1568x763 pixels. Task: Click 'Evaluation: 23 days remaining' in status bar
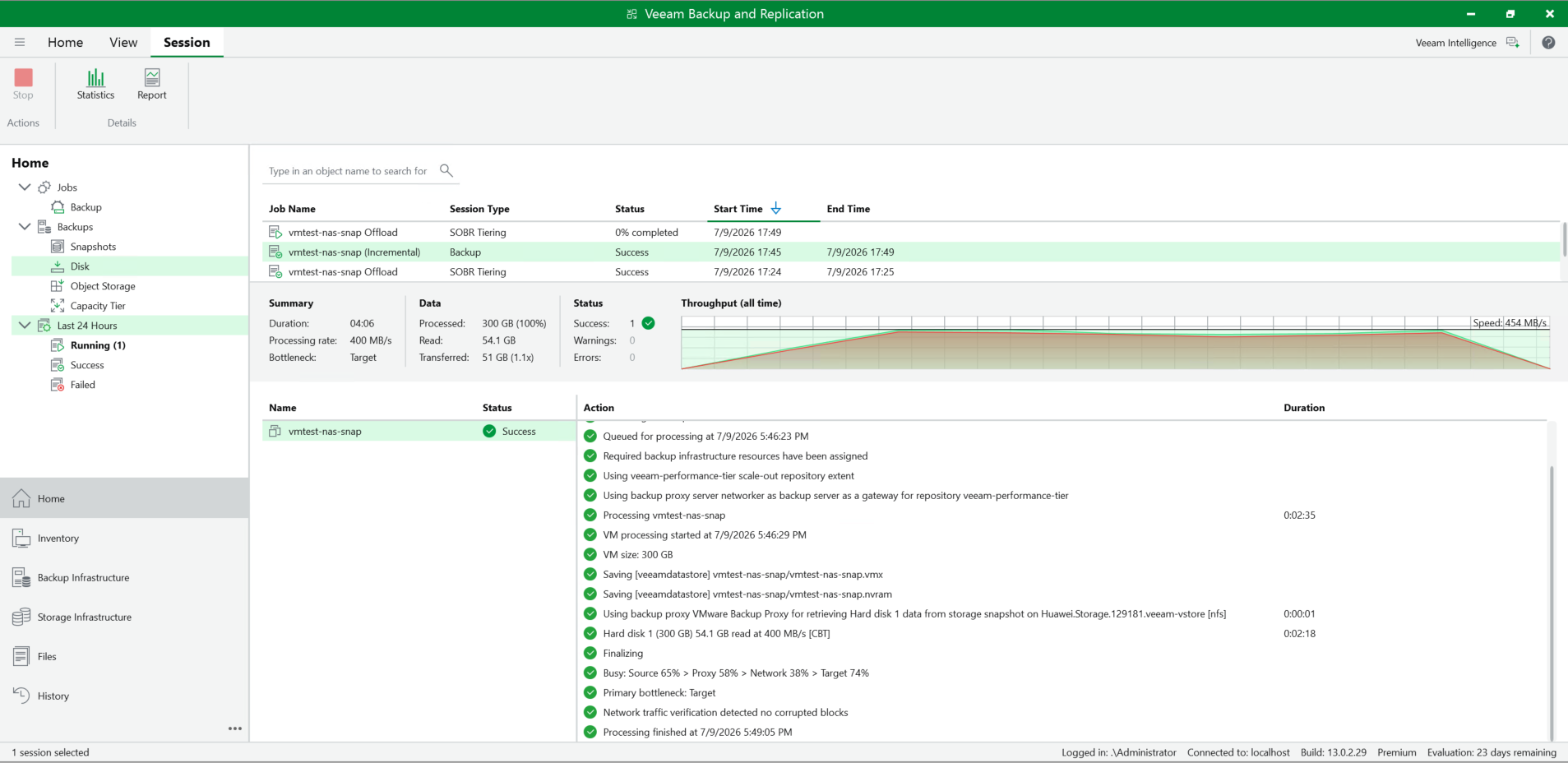click(x=1492, y=752)
